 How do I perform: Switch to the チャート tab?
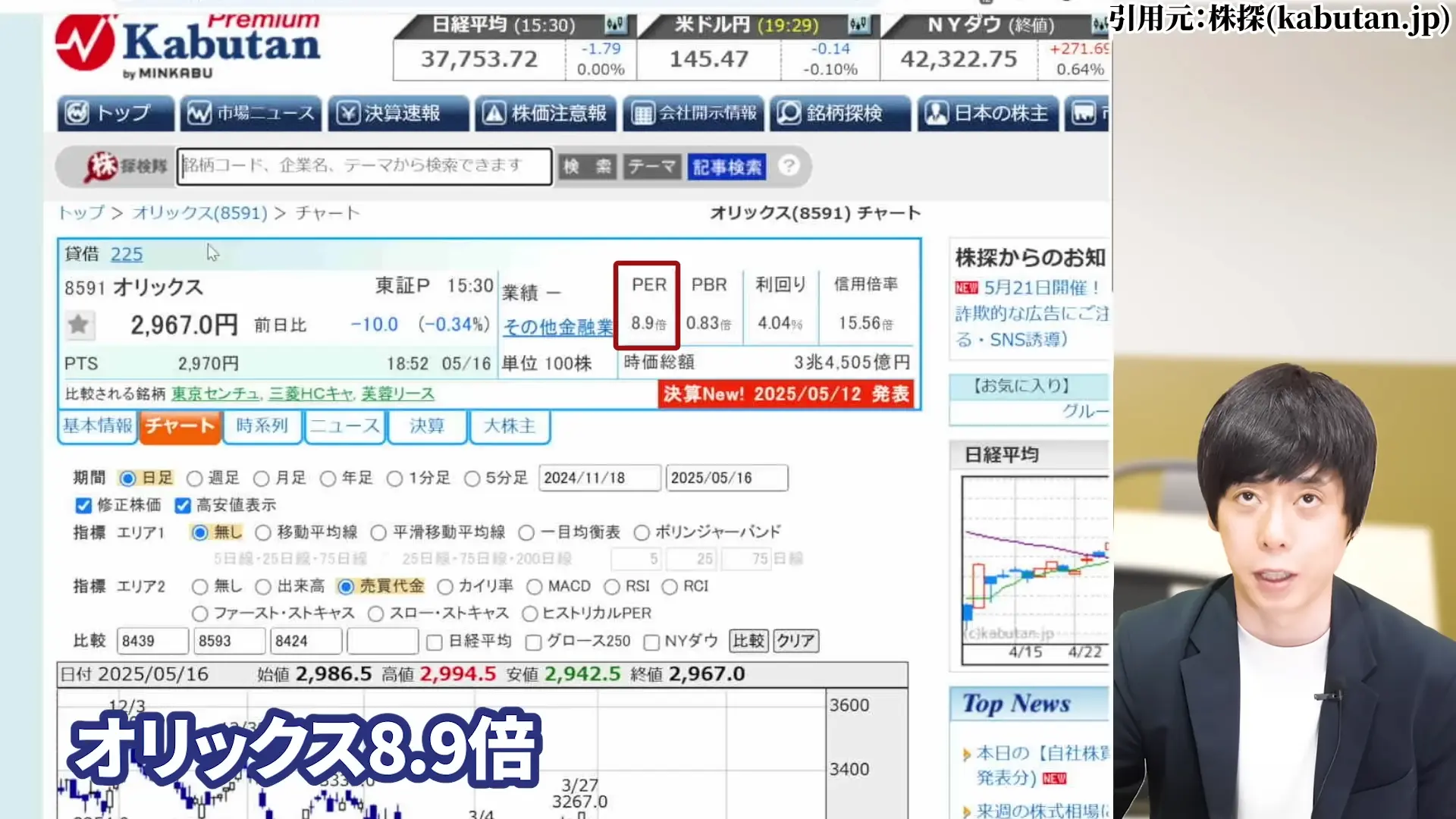coord(180,426)
